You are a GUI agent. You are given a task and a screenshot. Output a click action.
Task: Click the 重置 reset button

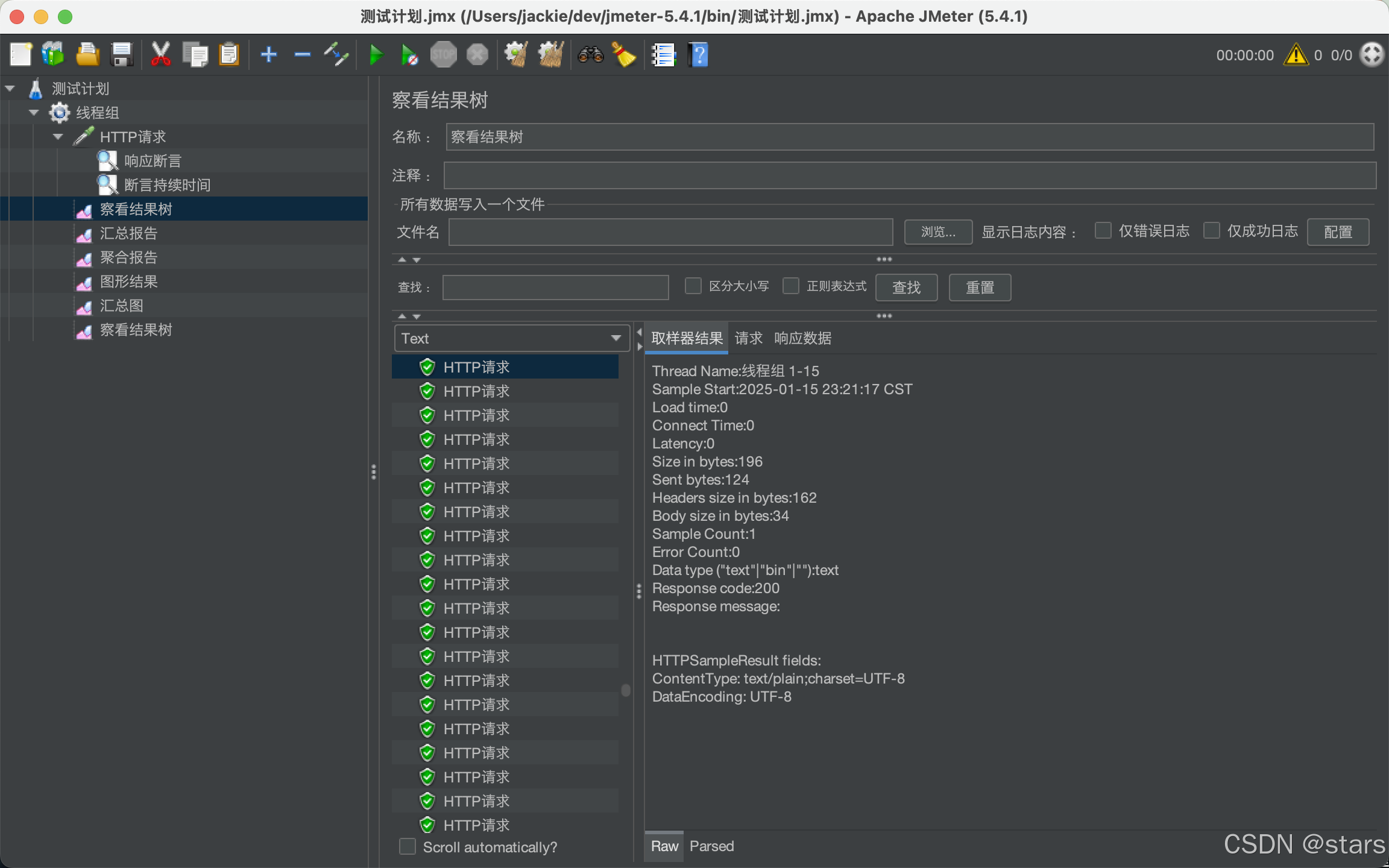(980, 288)
